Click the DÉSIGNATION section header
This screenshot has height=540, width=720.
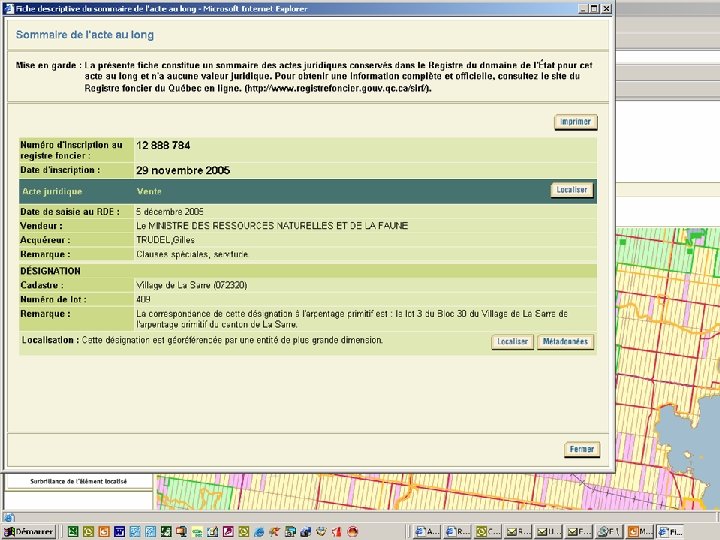[51, 271]
